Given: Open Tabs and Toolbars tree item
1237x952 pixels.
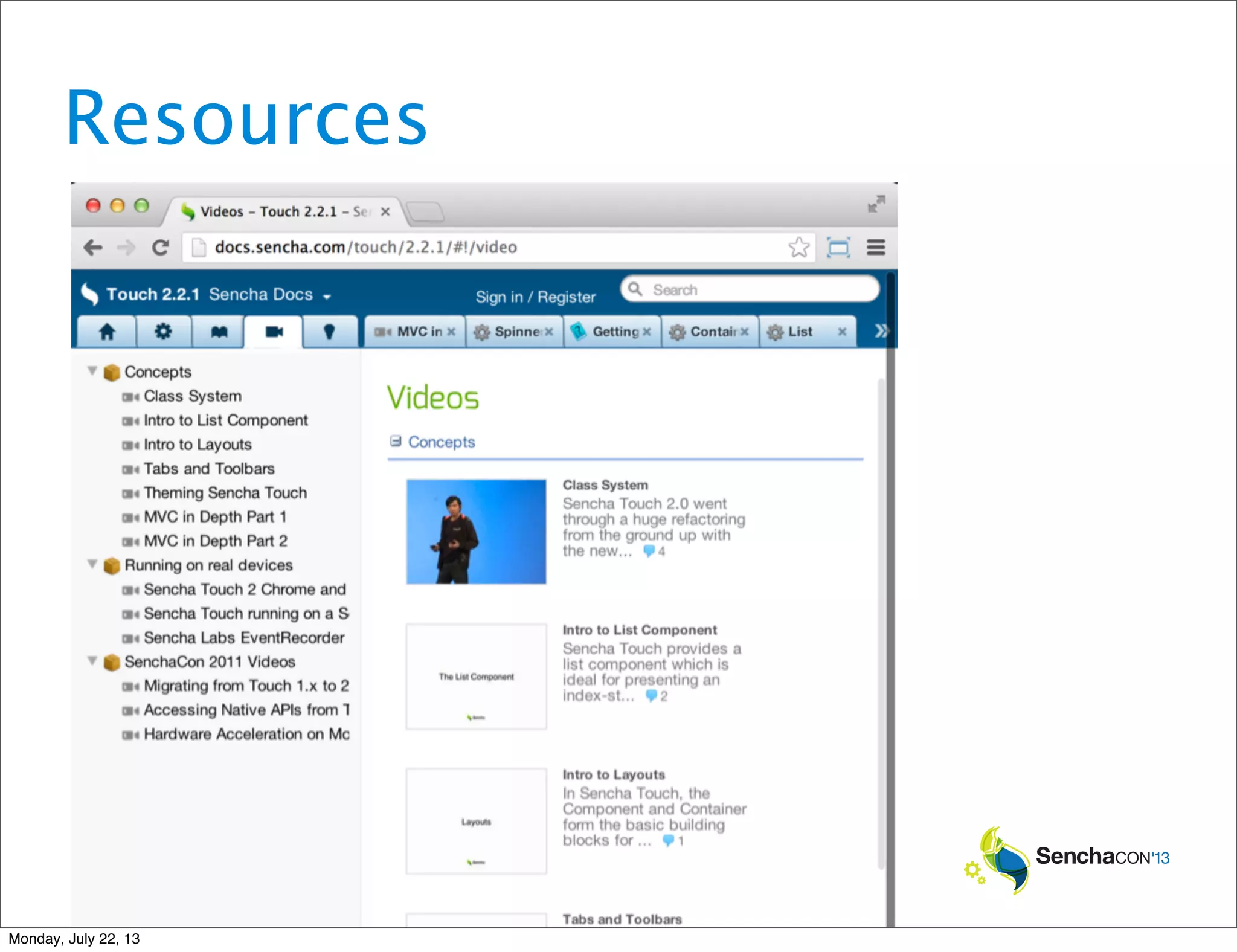Looking at the screenshot, I should click(x=209, y=469).
